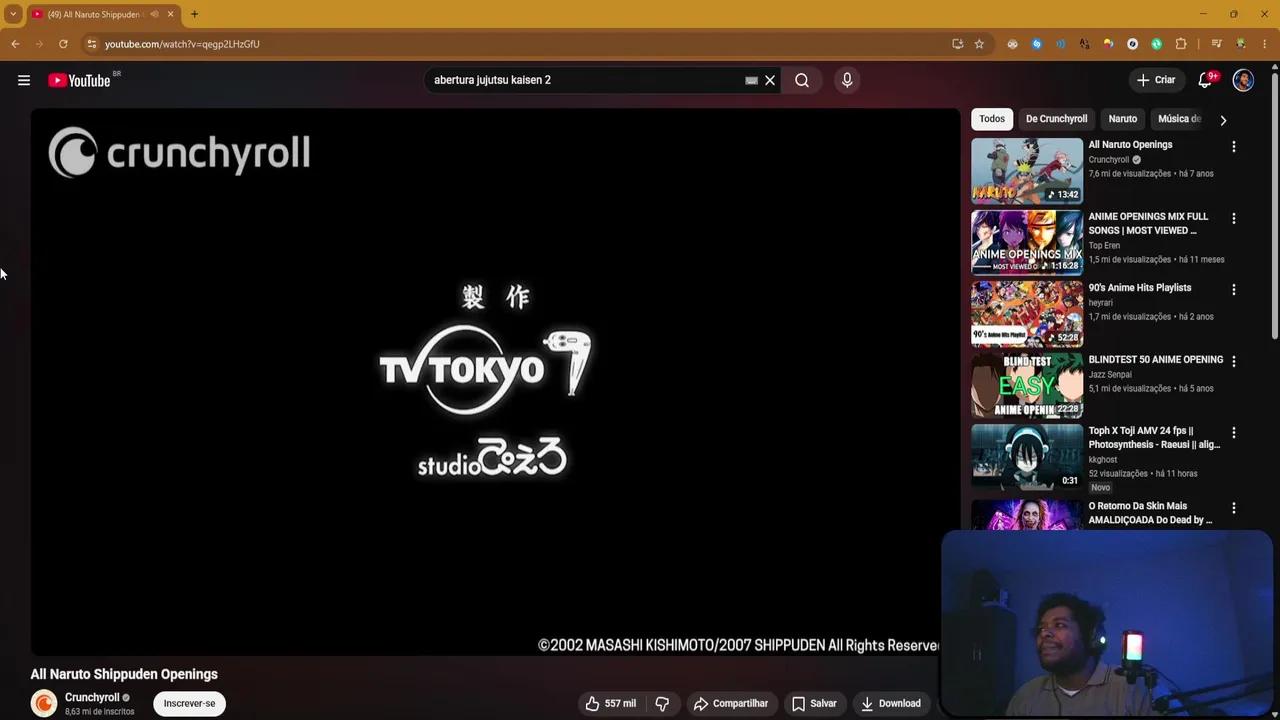Open Anime Openings Mix thumbnail

point(1027,242)
